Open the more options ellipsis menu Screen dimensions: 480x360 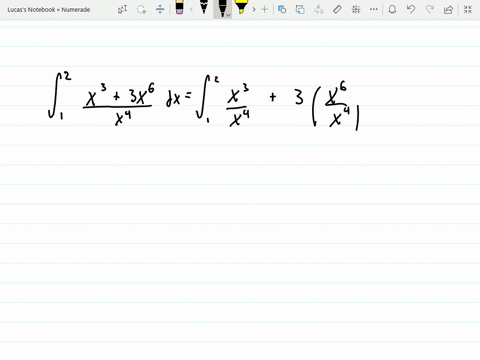tap(374, 9)
